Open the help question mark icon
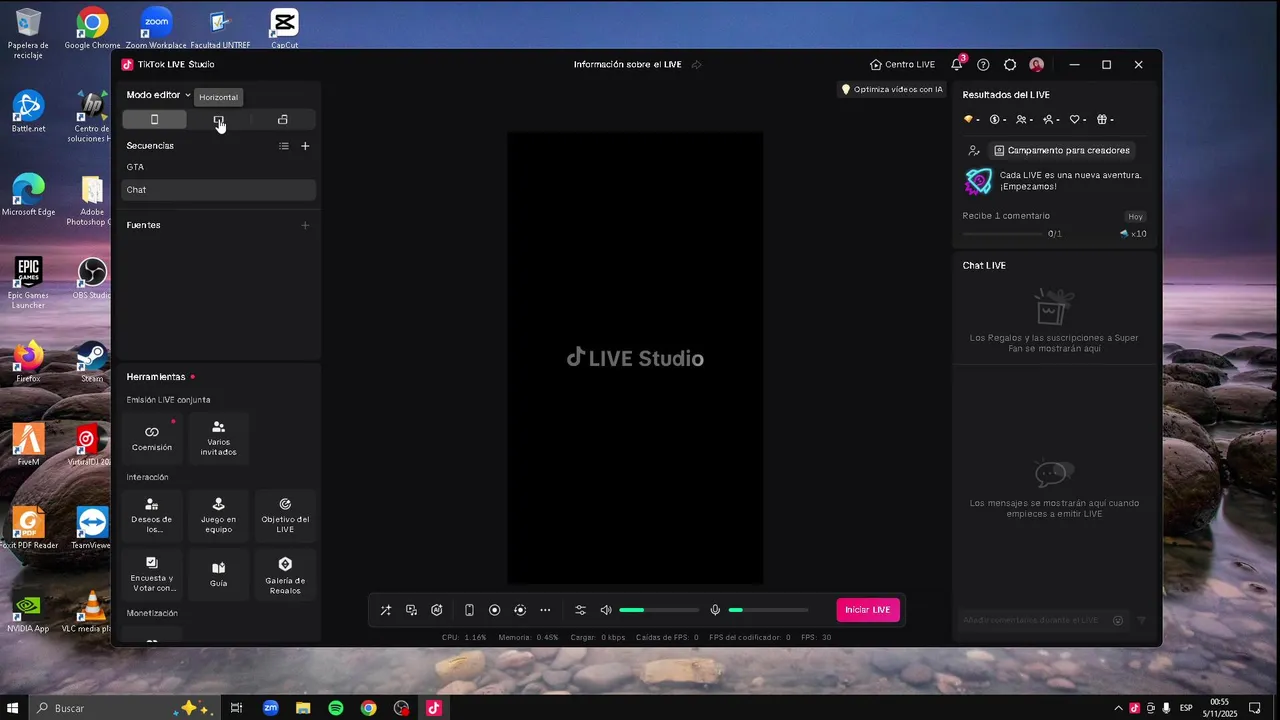 pyautogui.click(x=983, y=65)
